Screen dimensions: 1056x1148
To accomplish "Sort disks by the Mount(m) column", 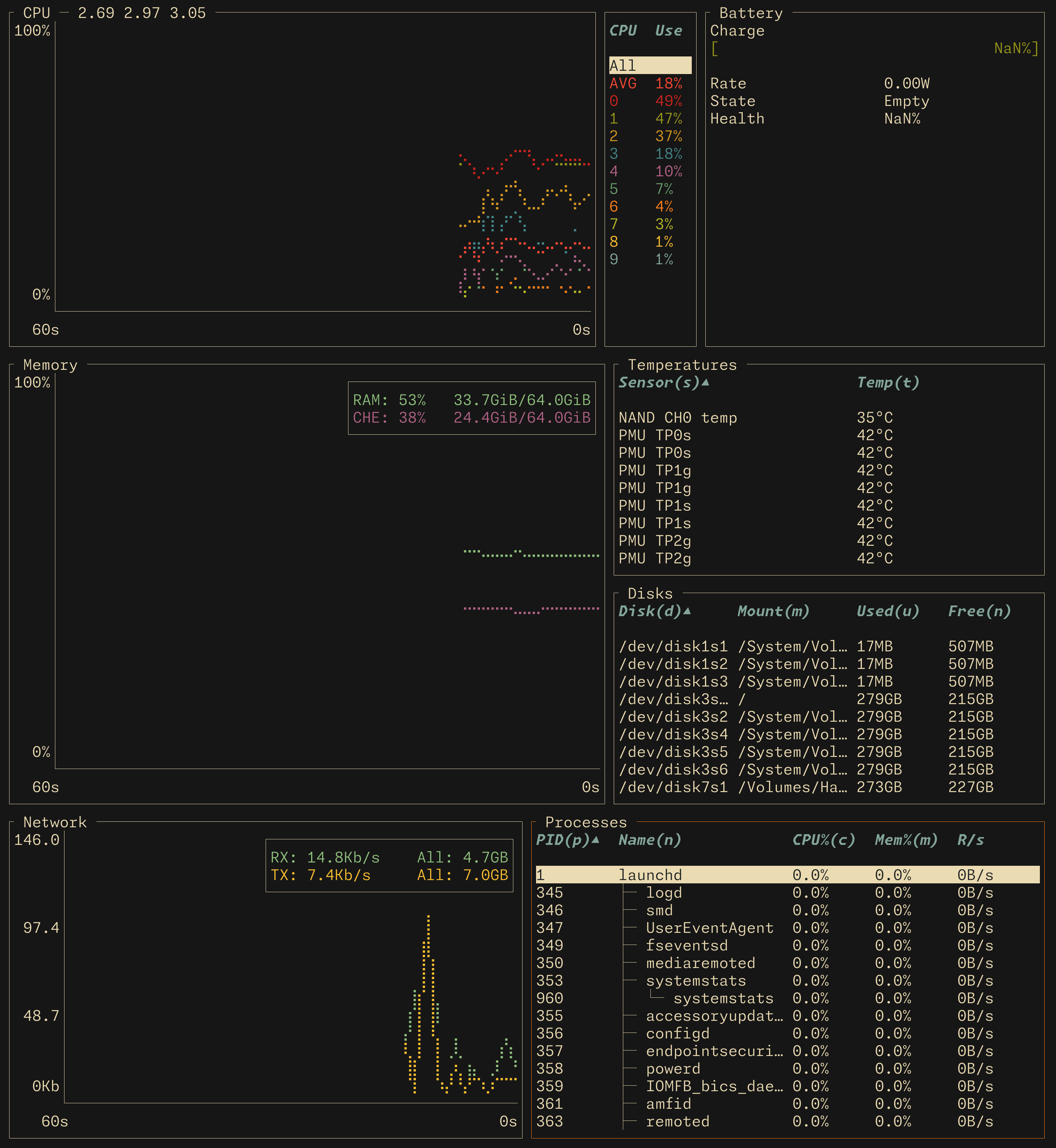I will pos(773,611).
